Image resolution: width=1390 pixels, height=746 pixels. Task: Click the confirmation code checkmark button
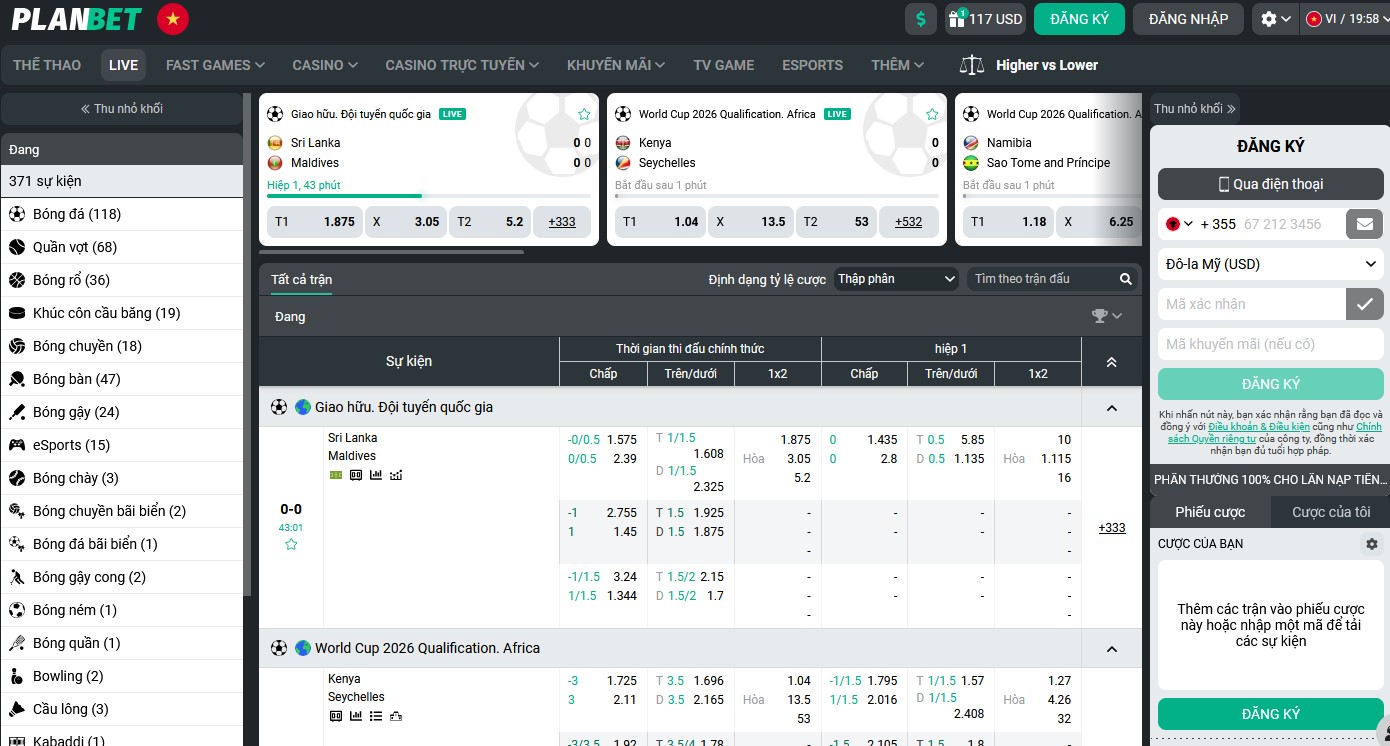click(1365, 304)
